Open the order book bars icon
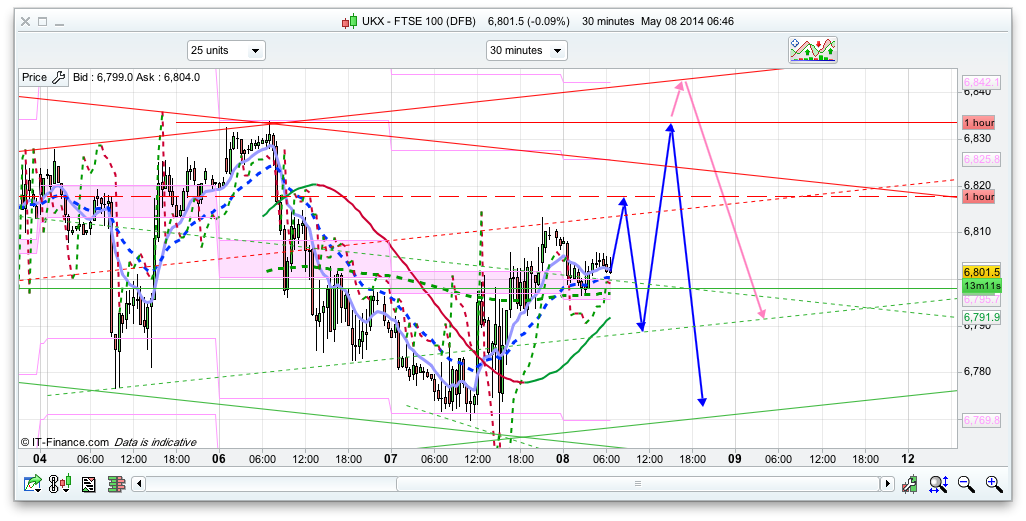Screen dimensions: 1026x521 tap(114, 485)
